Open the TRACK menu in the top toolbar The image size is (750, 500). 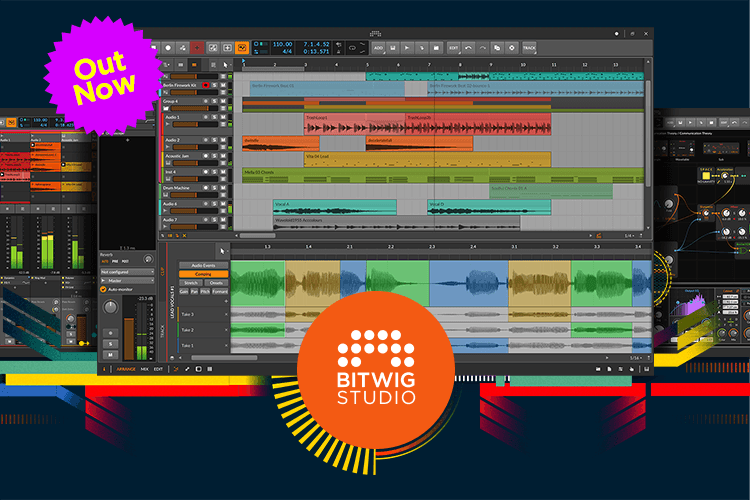[x=529, y=47]
